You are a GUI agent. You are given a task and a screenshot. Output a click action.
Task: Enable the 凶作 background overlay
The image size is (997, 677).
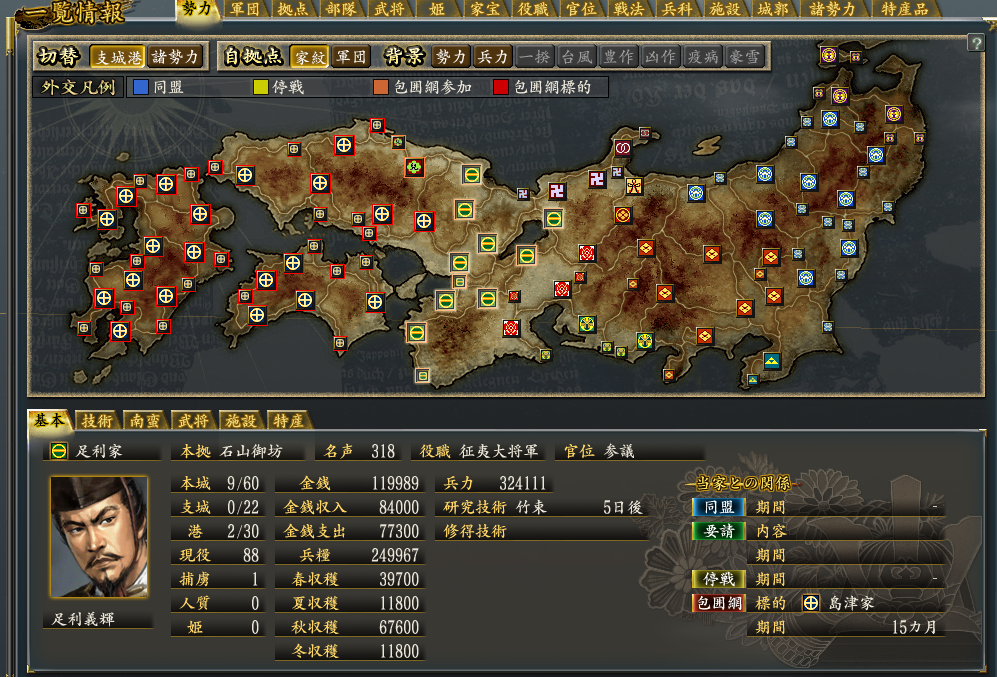(661, 57)
